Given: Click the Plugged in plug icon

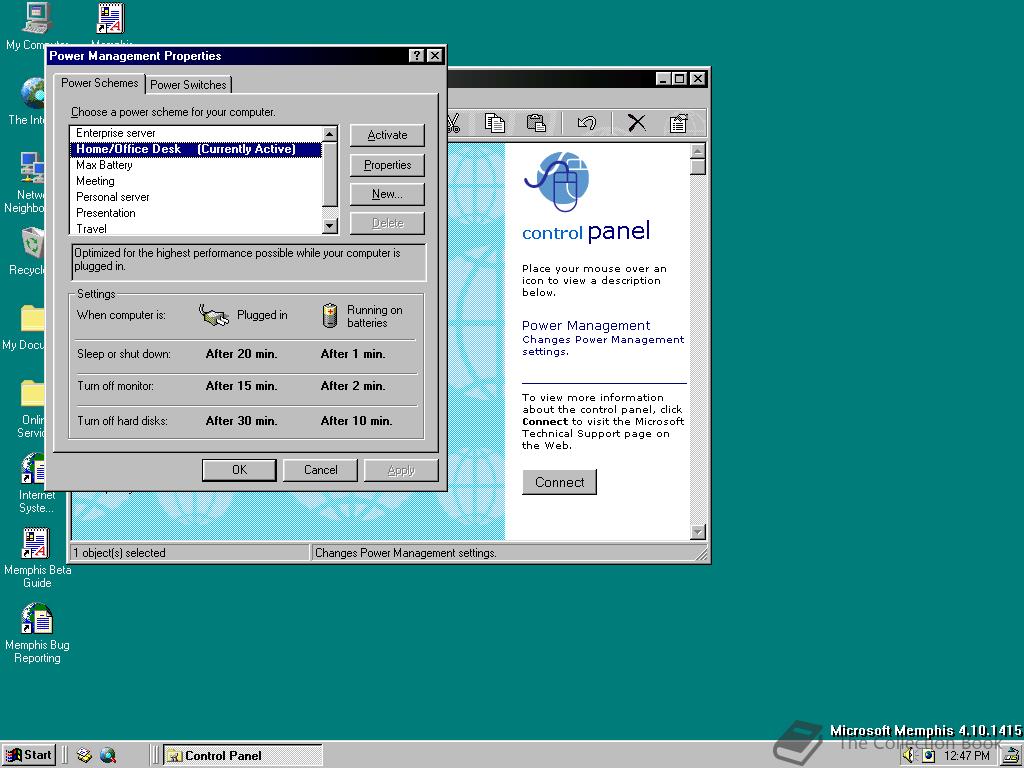Looking at the screenshot, I should (x=214, y=315).
